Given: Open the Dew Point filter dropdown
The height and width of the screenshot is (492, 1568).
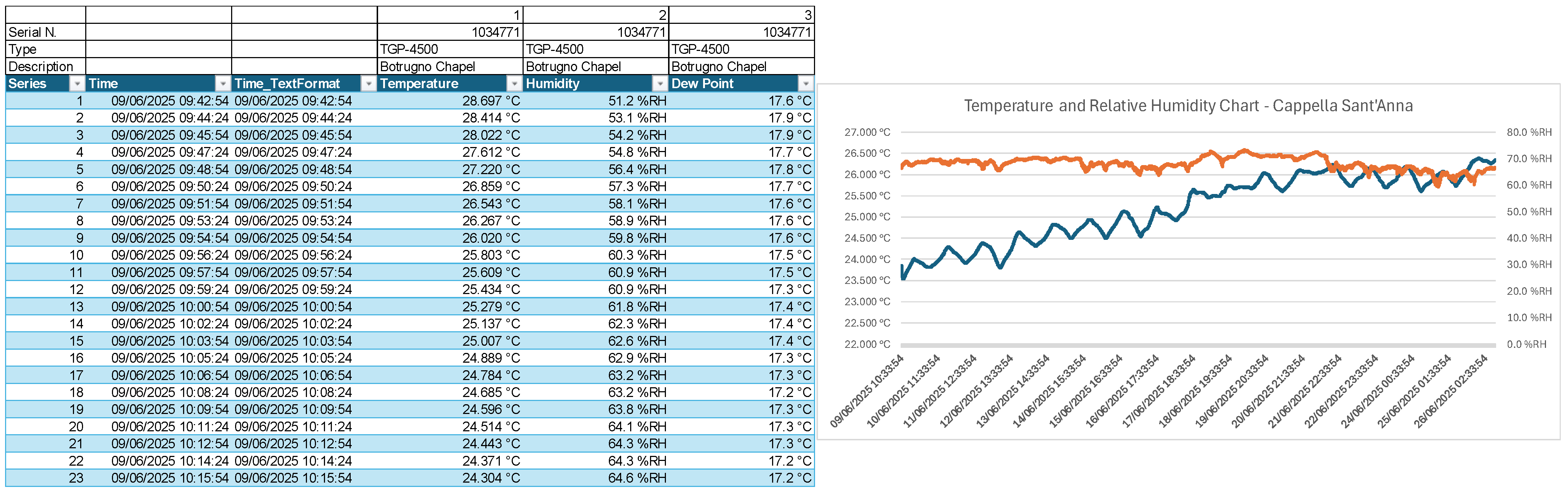Looking at the screenshot, I should coord(806,83).
